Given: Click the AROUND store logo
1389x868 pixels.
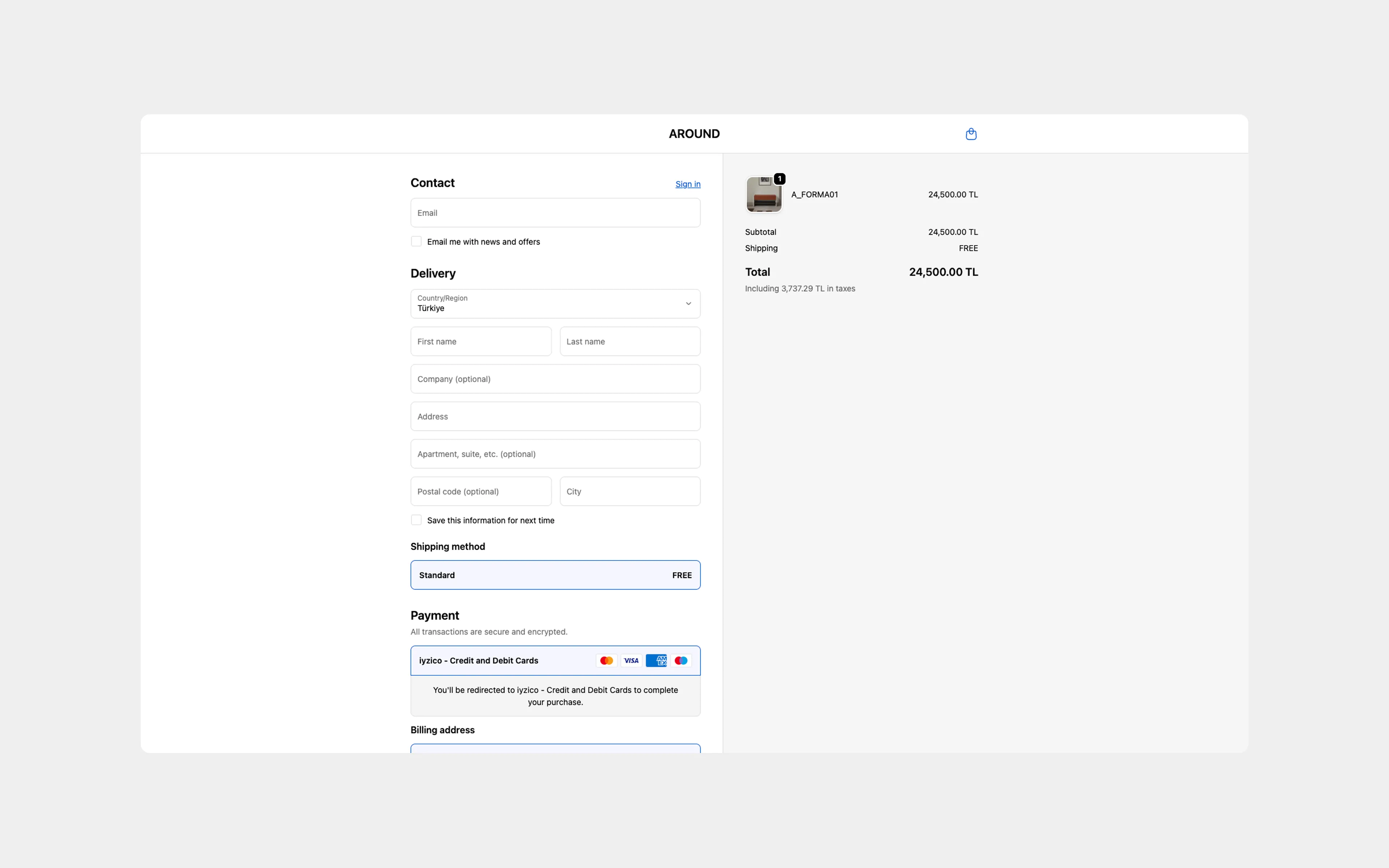Looking at the screenshot, I should (x=694, y=134).
